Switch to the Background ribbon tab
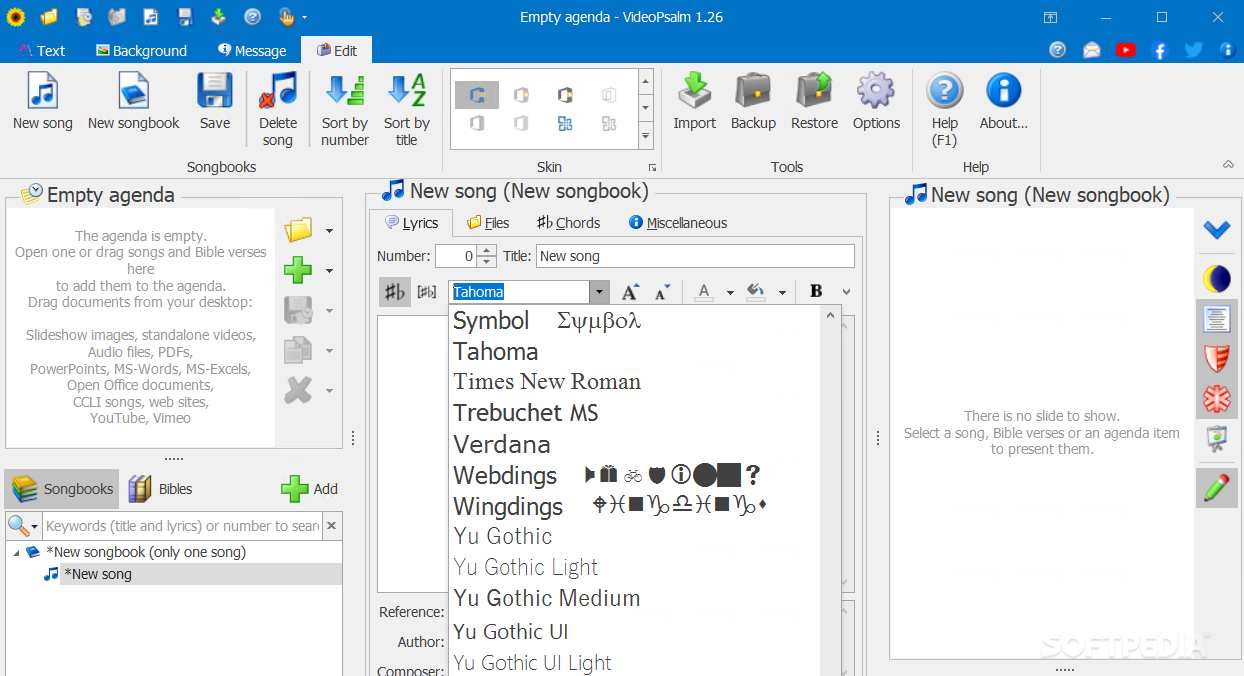 coord(141,50)
